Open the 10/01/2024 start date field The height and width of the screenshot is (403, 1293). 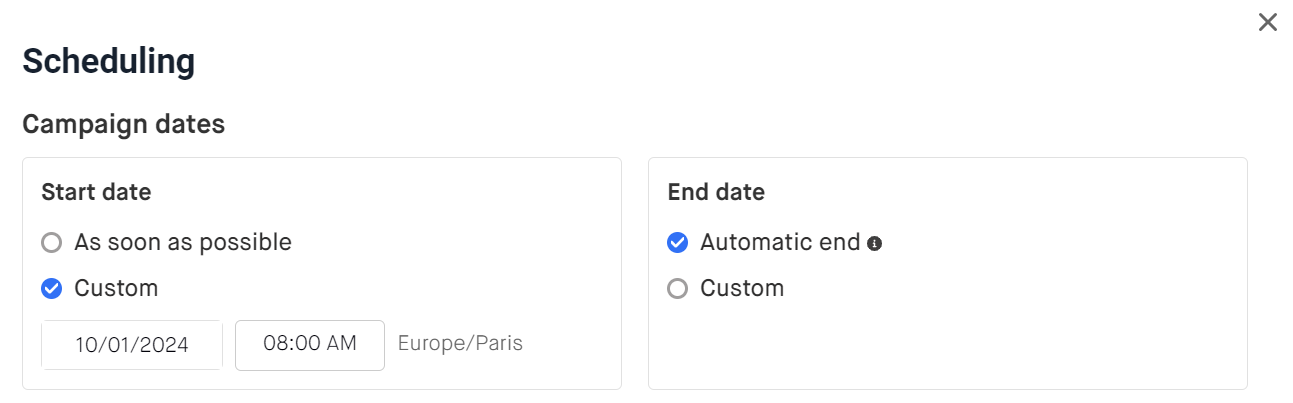pos(132,345)
